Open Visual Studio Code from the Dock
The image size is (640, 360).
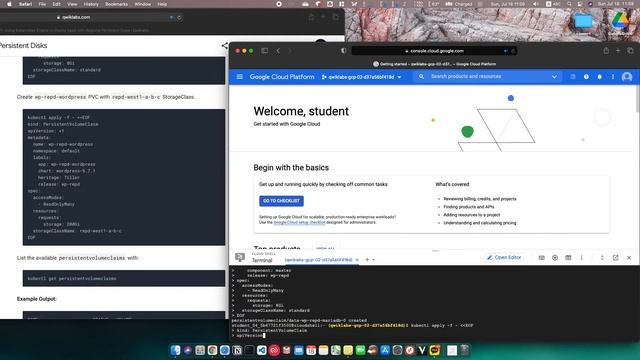coord(262,350)
